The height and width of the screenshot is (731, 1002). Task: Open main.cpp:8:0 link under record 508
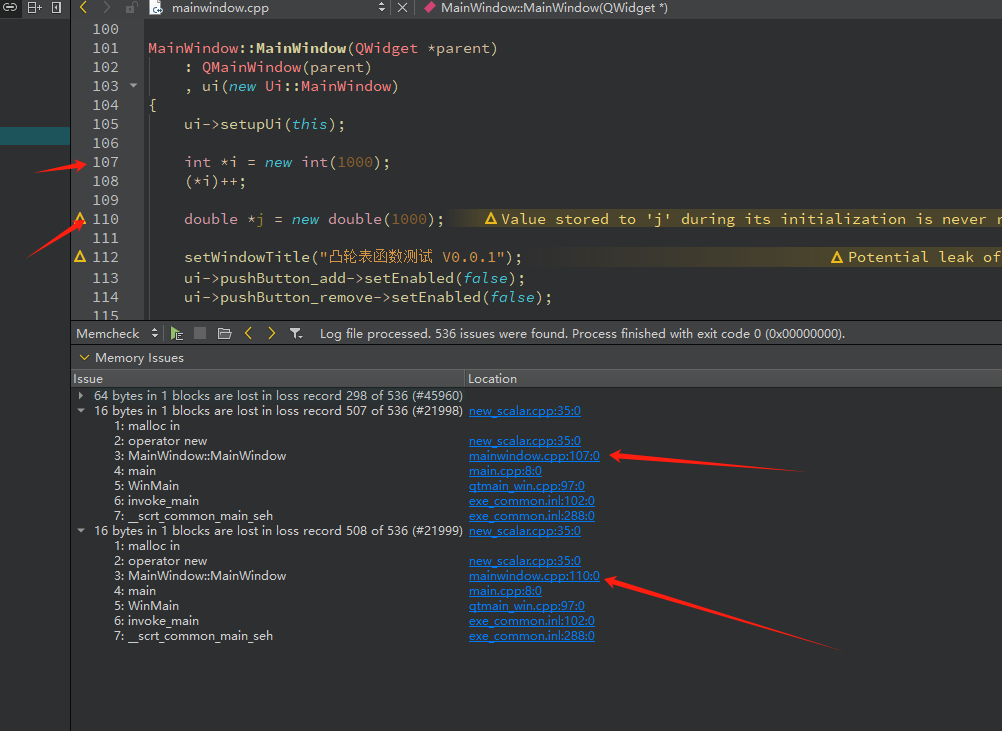pos(505,591)
